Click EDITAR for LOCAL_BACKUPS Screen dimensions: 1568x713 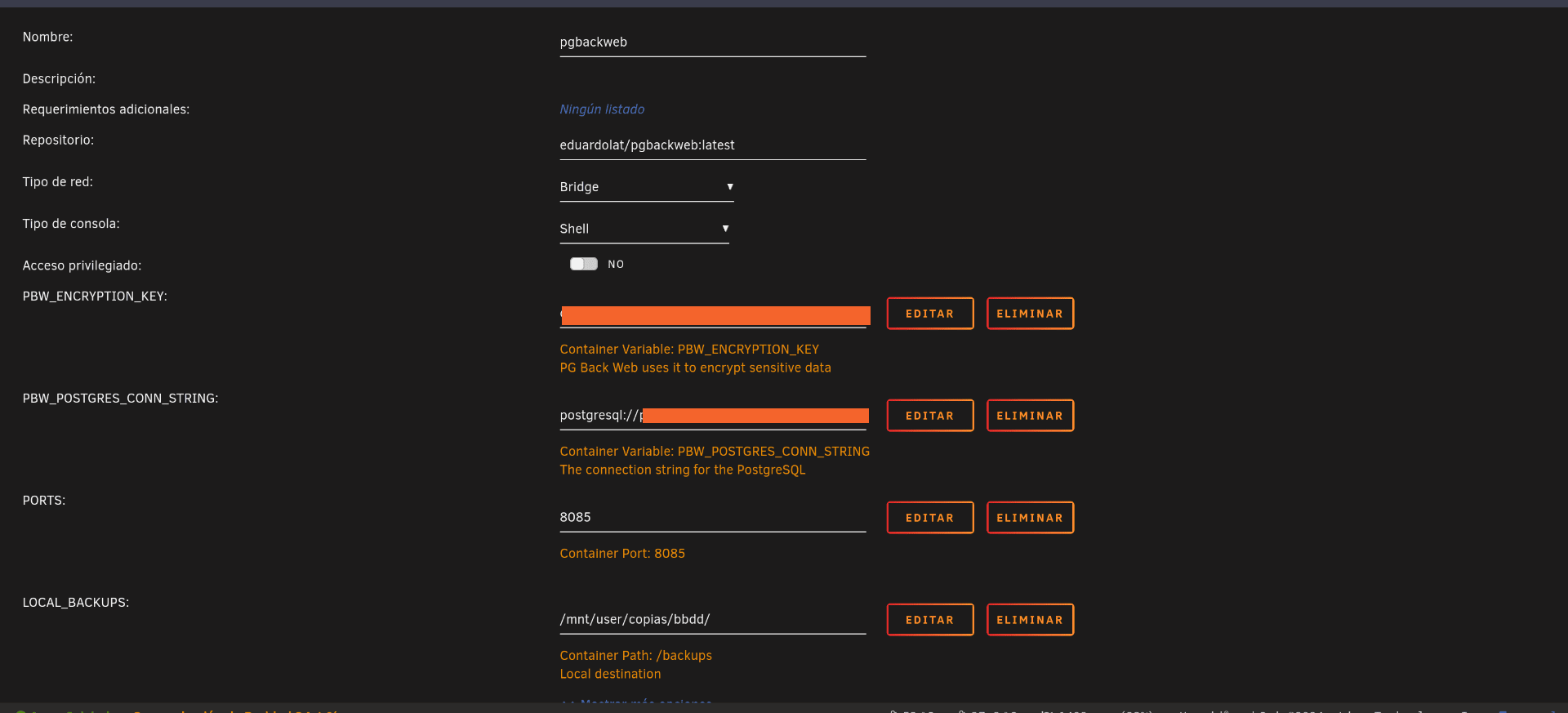click(x=930, y=620)
